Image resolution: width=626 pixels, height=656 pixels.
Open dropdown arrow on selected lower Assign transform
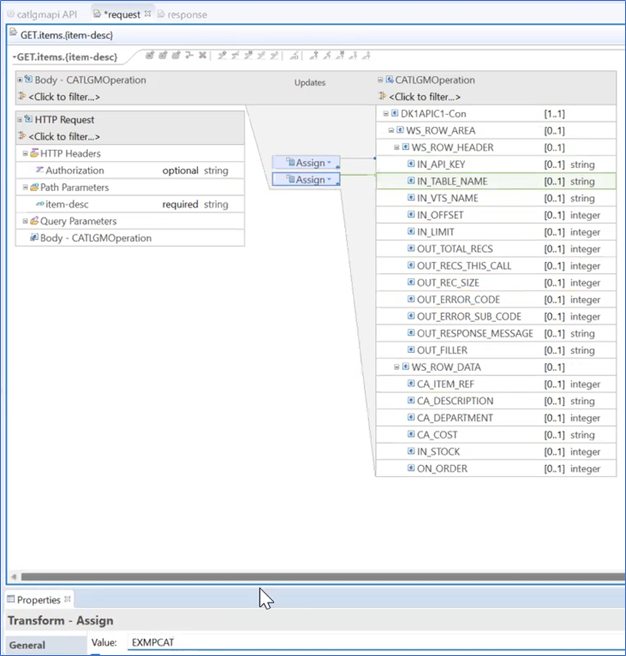pos(329,179)
